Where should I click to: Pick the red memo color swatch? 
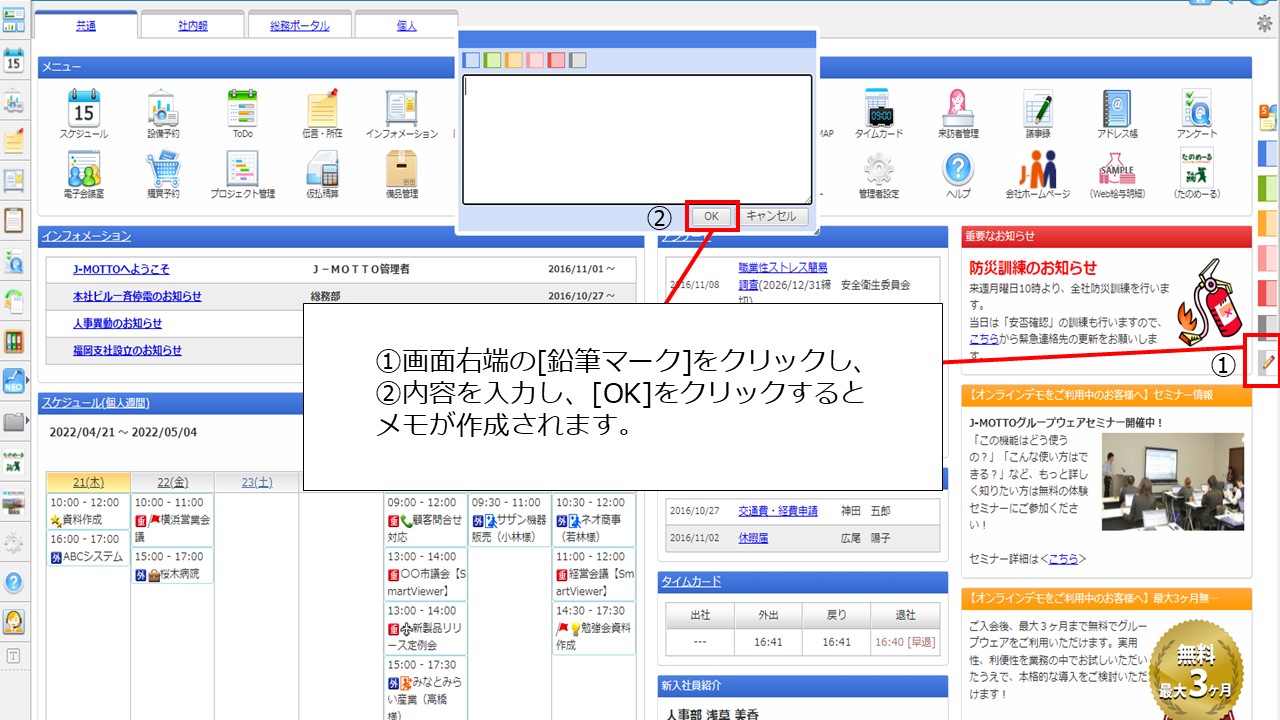click(556, 60)
